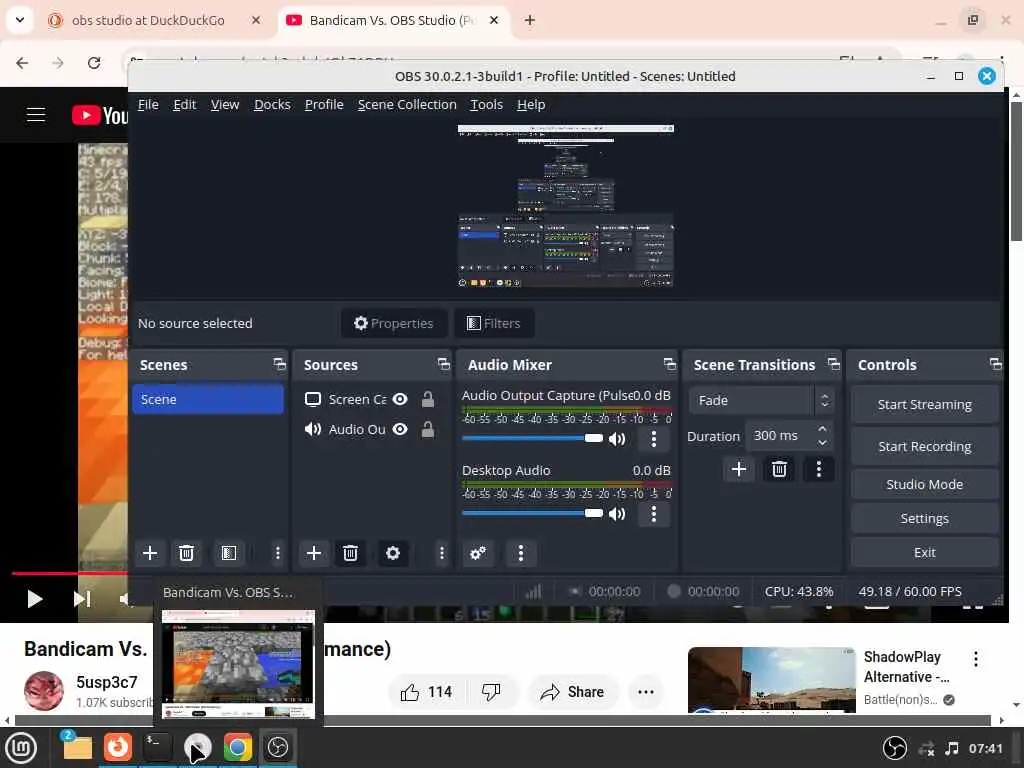1024x768 pixels.
Task: Expand the Fade transition dropdown
Action: pos(761,400)
